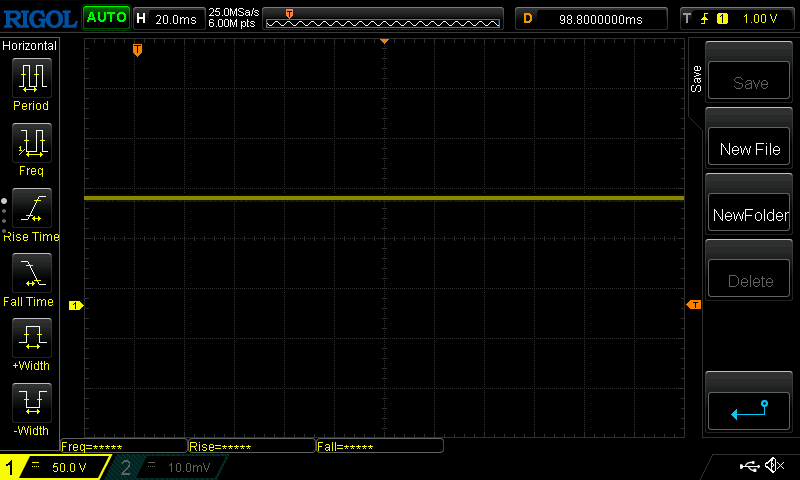Click the Fall=***** measurement result
Viewport: 800px width, 480px height.
[380, 446]
